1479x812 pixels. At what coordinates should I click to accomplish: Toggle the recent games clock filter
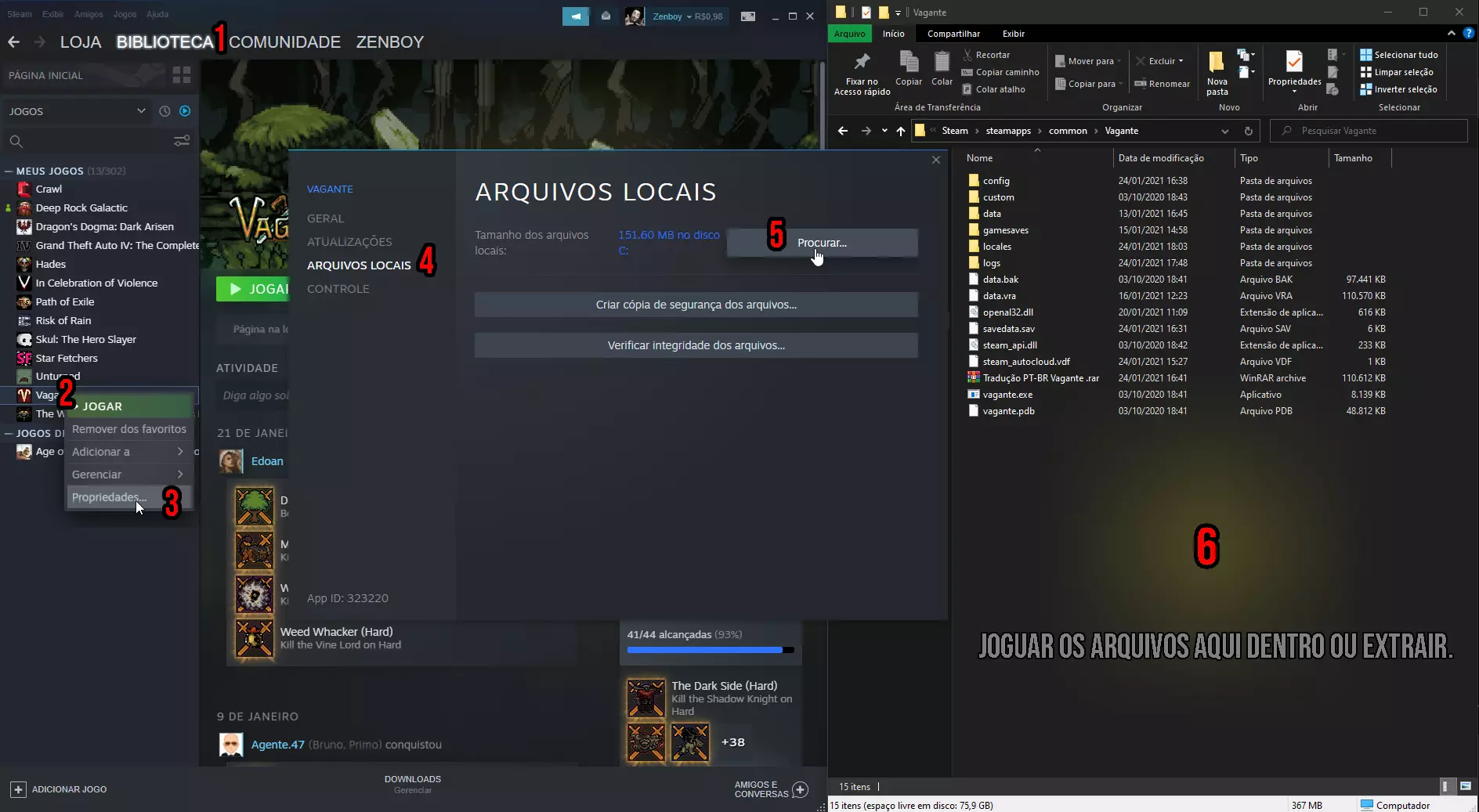tap(165, 111)
